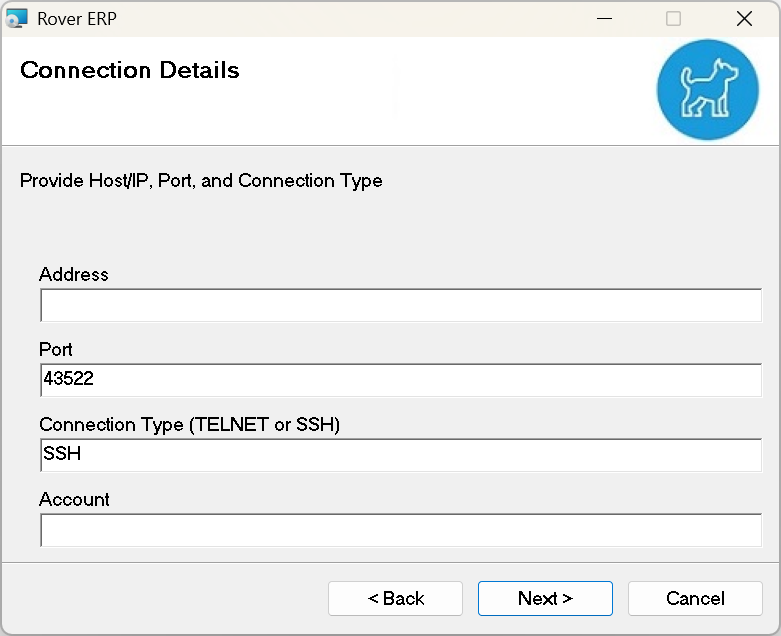Screen dimensions: 781x636
Task: Proceed with the Next > button
Action: [x=545, y=598]
